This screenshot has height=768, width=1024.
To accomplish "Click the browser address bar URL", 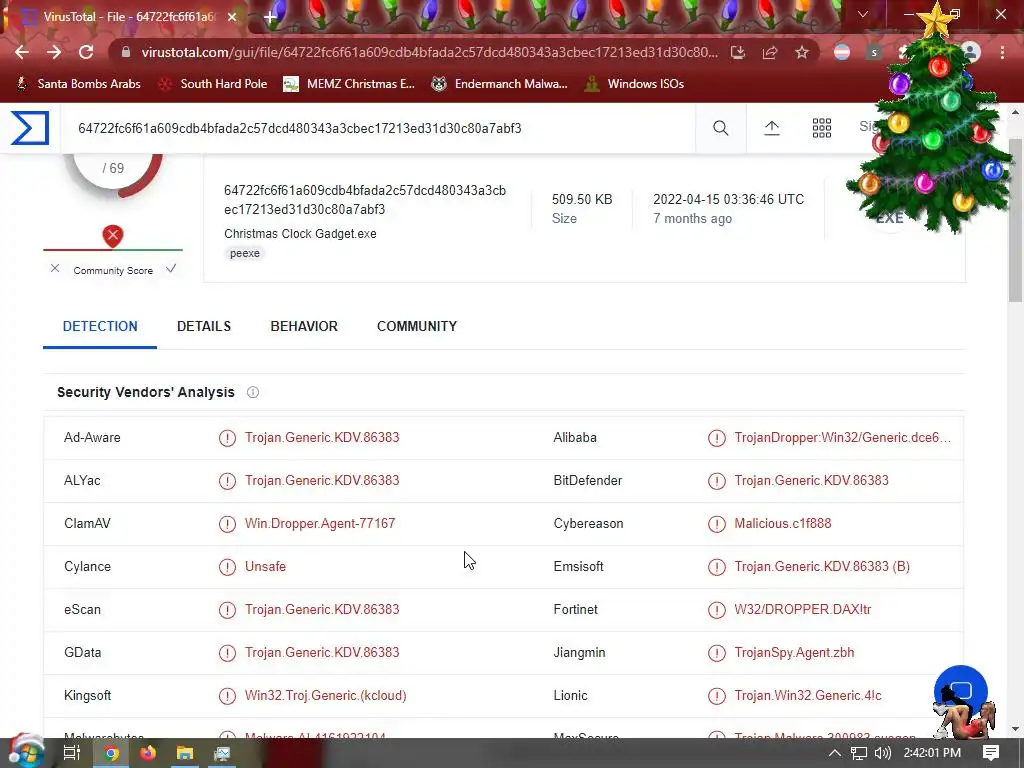I will click(429, 52).
